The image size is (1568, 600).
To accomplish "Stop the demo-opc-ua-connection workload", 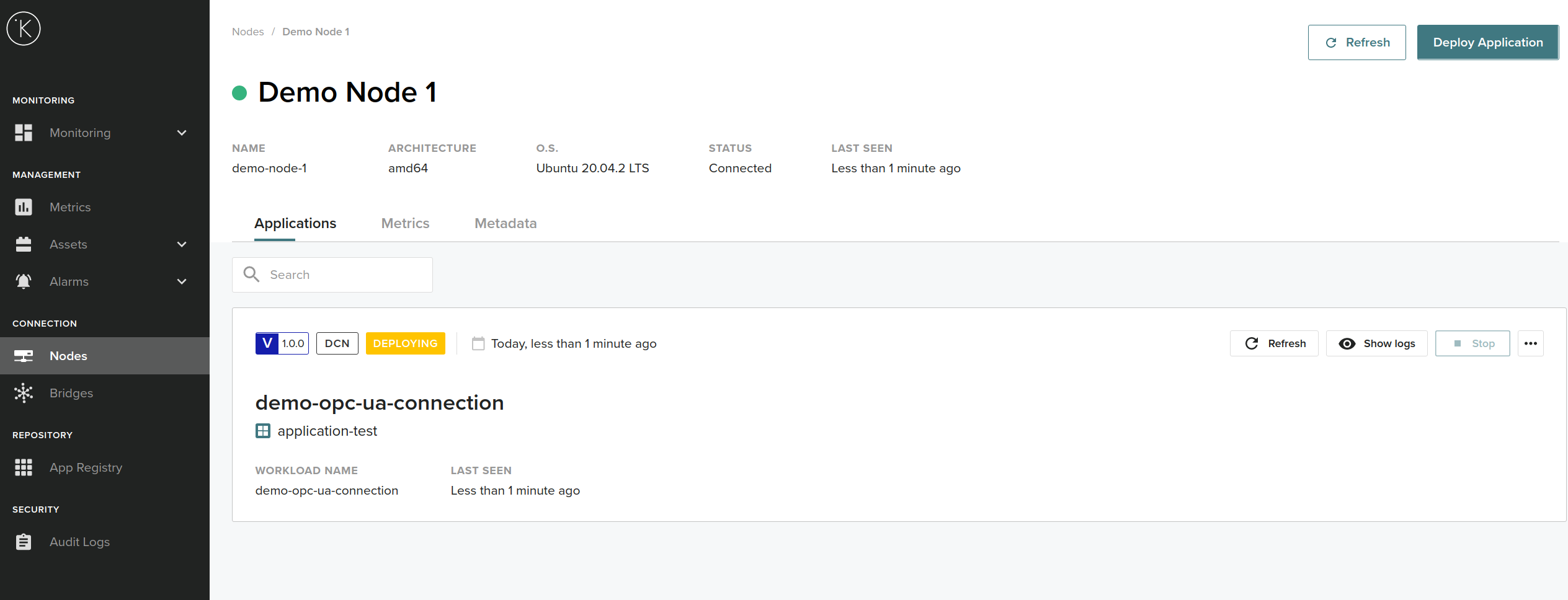I will tap(1472, 343).
